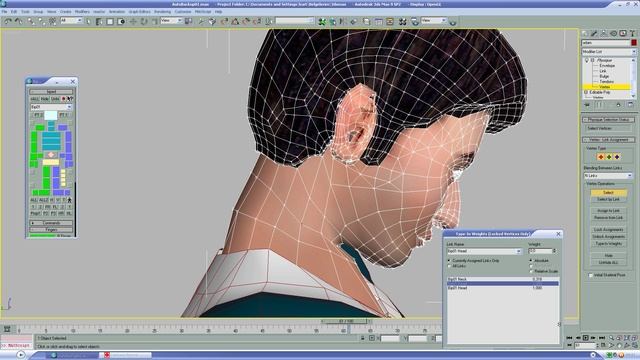Viewport: 640px width, 360px height.
Task: Toggle blue root vertex type button
Action: (x=617, y=157)
